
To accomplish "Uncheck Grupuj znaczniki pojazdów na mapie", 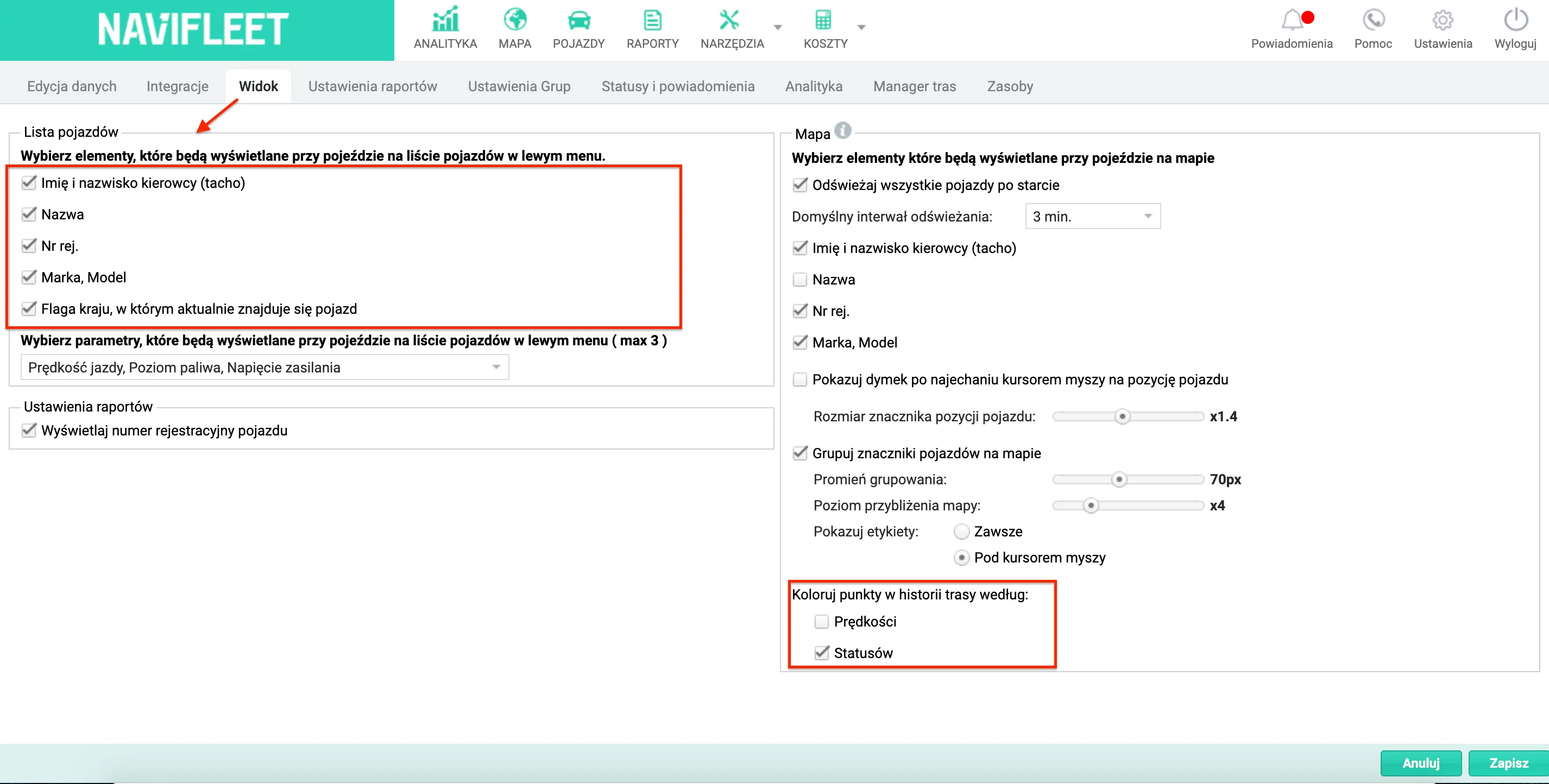I will coord(799,453).
